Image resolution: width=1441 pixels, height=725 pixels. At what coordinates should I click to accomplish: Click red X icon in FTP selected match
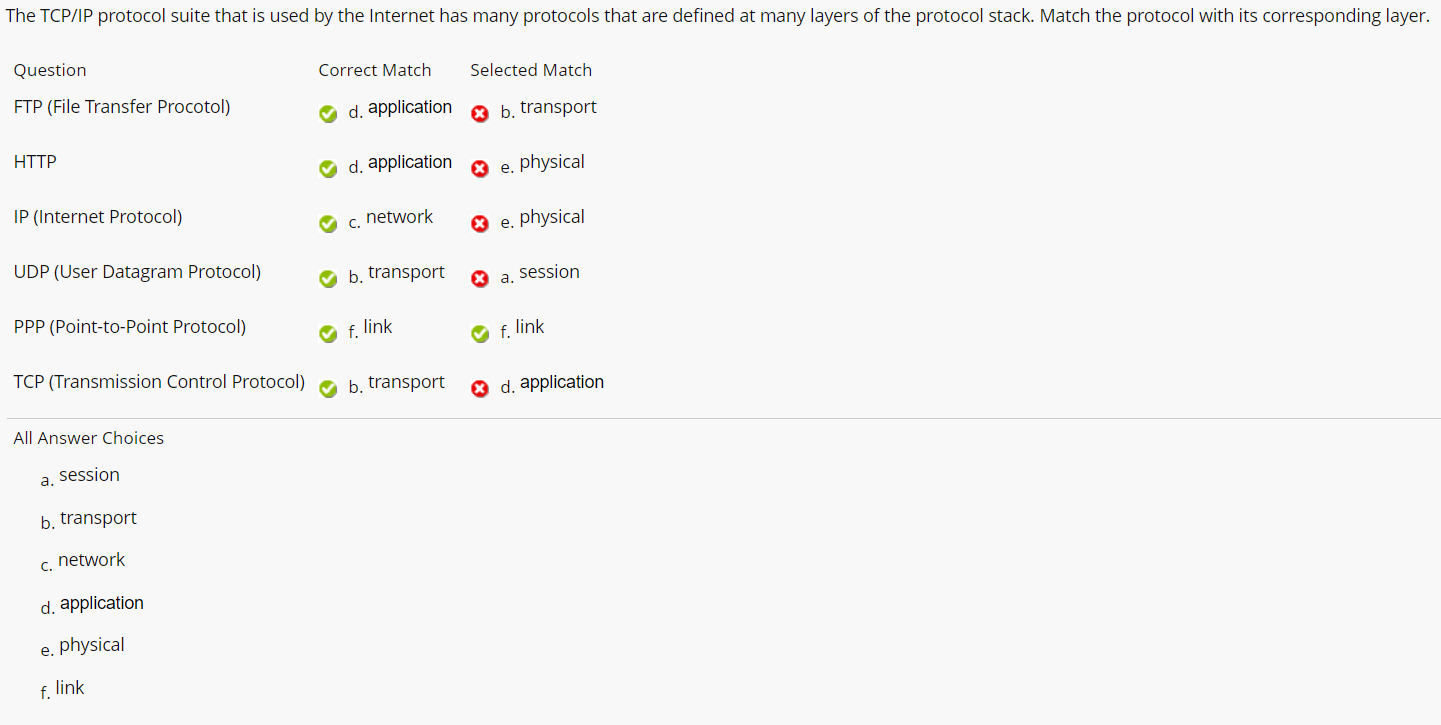click(480, 114)
